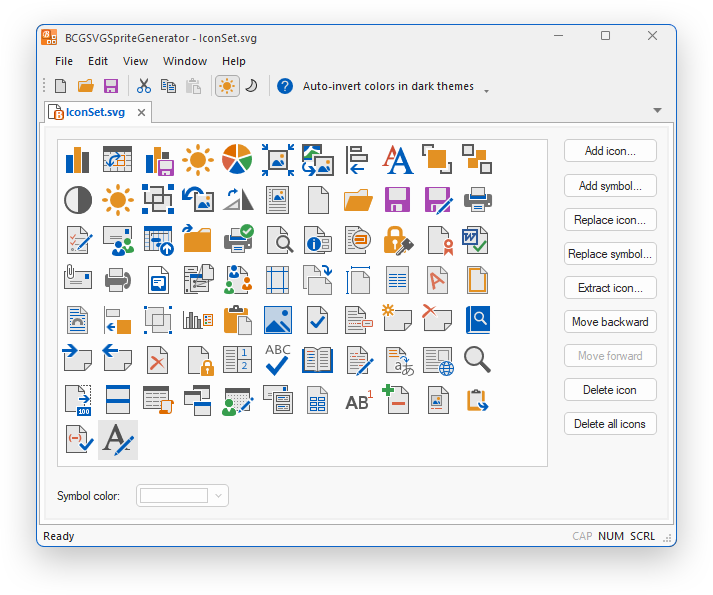Select the blue book search icon
This screenshot has height=595, width=713.
pyautogui.click(x=478, y=320)
